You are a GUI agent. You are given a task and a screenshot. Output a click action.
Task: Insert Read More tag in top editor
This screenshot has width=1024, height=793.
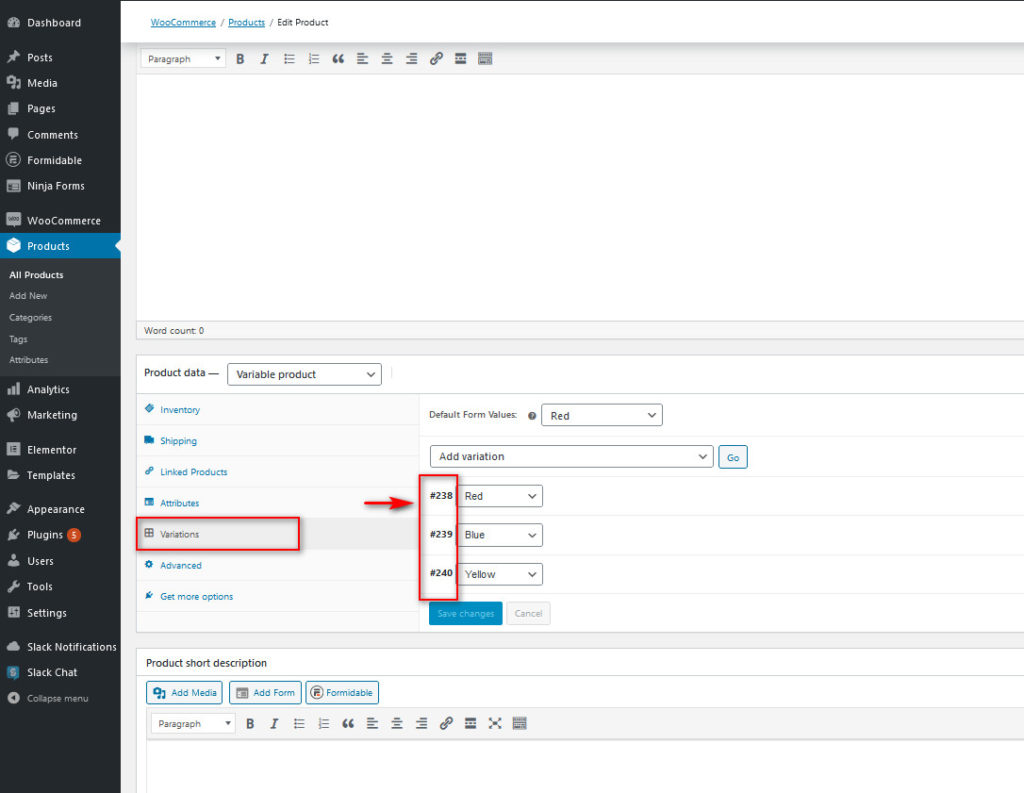tap(460, 59)
